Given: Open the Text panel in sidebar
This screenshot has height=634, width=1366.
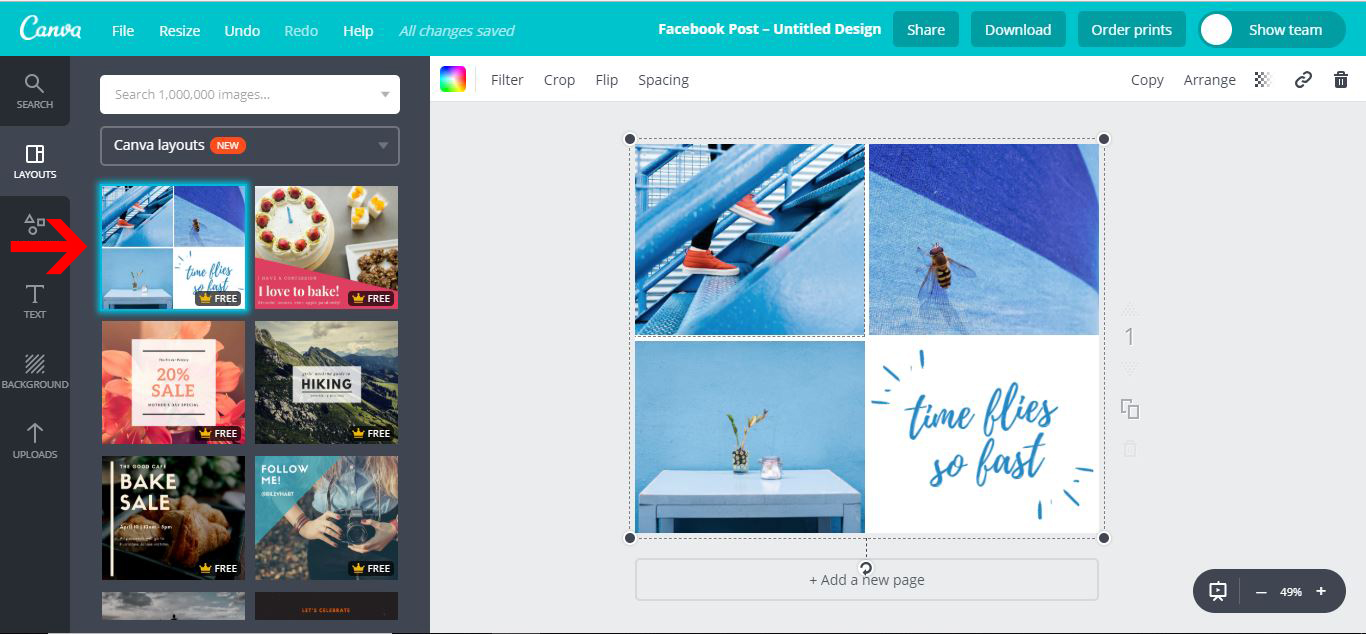Looking at the screenshot, I should click(35, 300).
